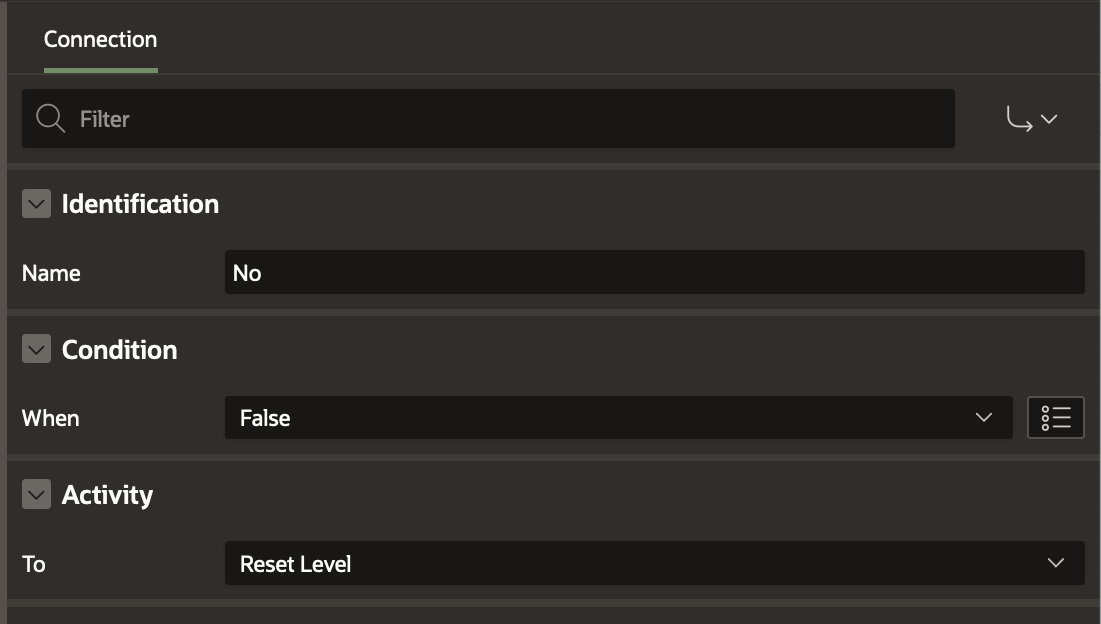The width and height of the screenshot is (1101, 624).
Task: Click the Activity section heading
Action: pos(107,495)
